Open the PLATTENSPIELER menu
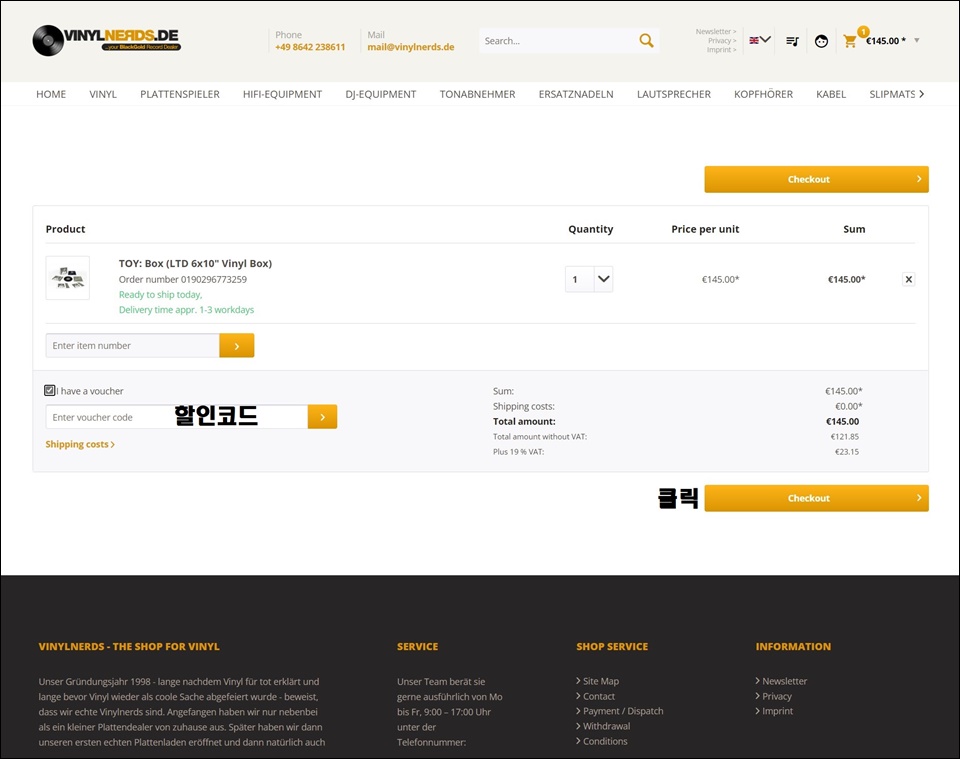Screen dimensions: 960x759 pyautogui.click(x=180, y=94)
